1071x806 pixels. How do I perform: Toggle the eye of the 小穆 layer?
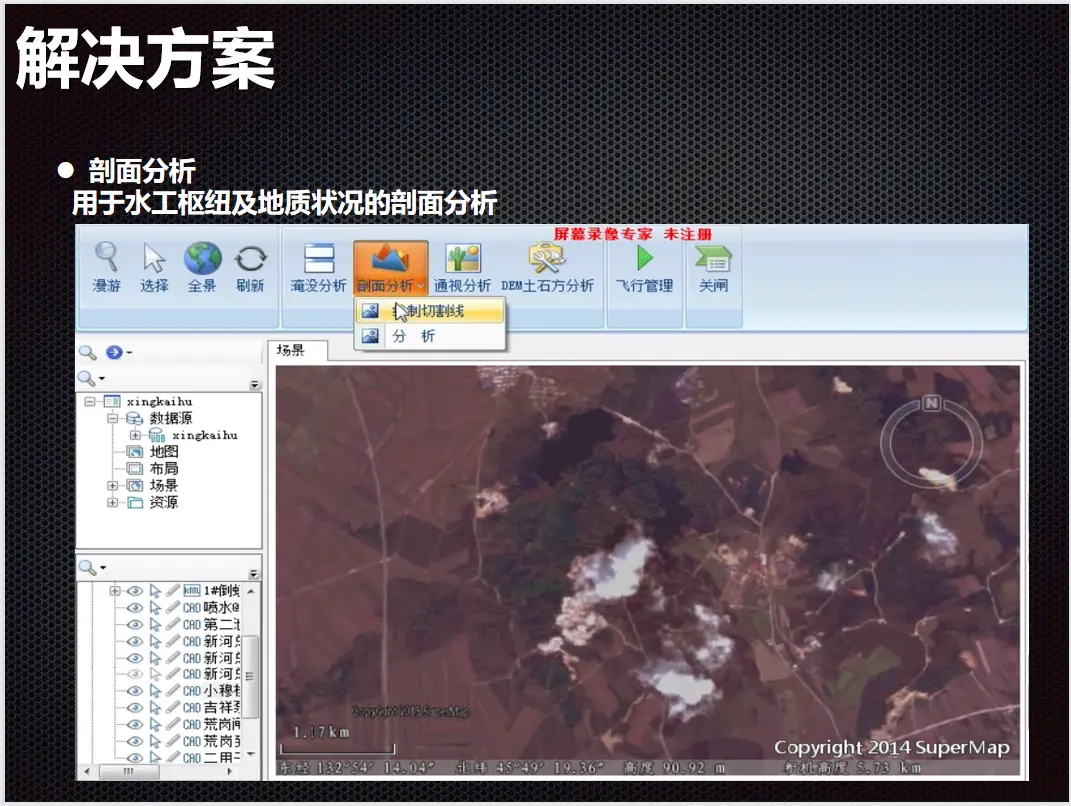(x=135, y=691)
